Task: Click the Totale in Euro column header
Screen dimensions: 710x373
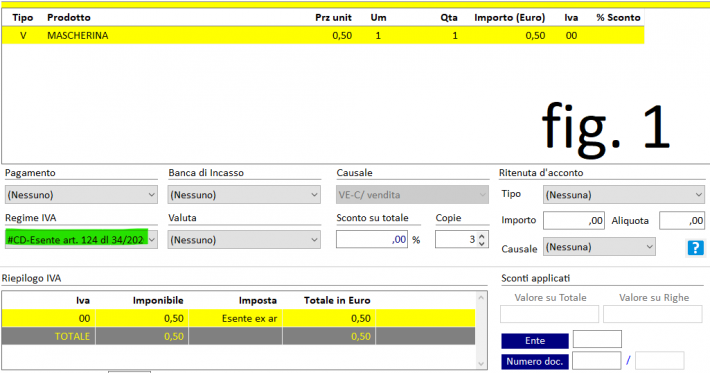Action: [337, 300]
